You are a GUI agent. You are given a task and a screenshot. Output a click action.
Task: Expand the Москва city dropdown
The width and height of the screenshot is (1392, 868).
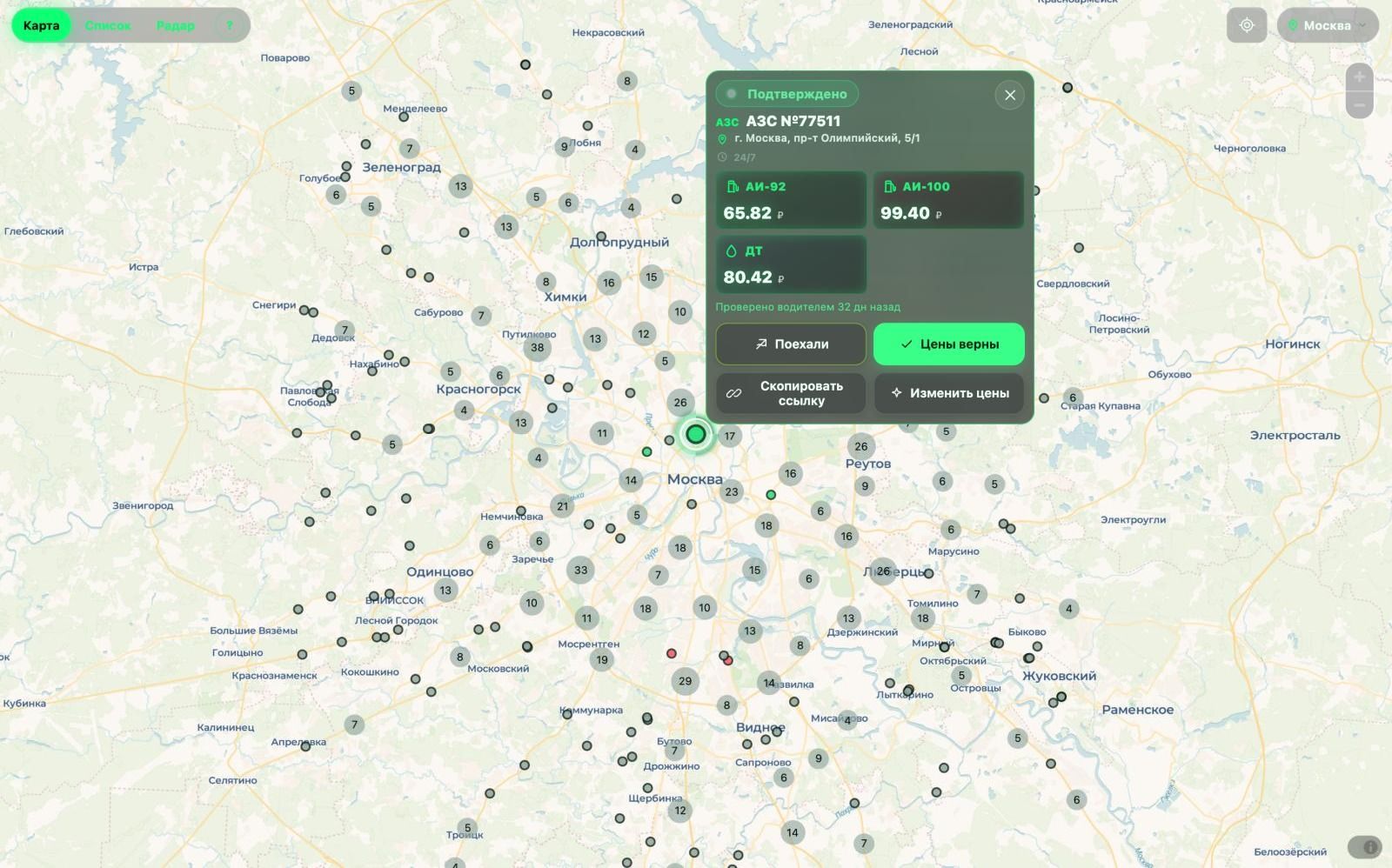coord(1328,25)
